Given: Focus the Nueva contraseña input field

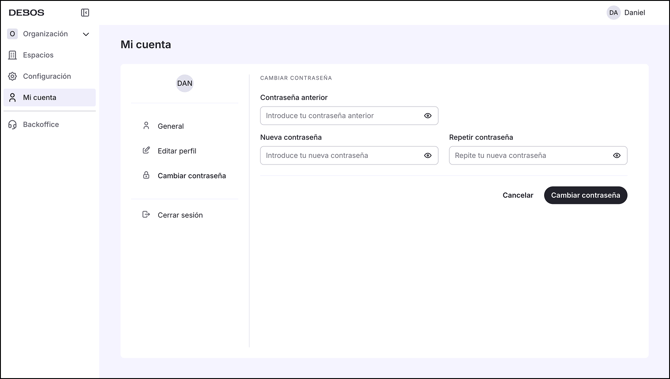Looking at the screenshot, I should click(349, 156).
